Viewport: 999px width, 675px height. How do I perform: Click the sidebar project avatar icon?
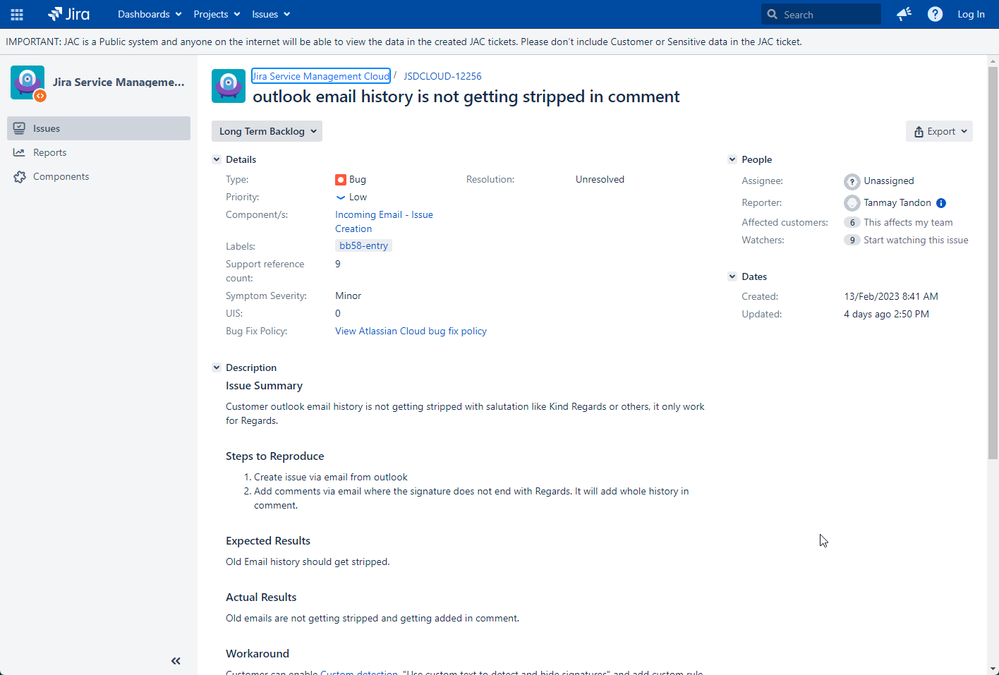point(28,83)
